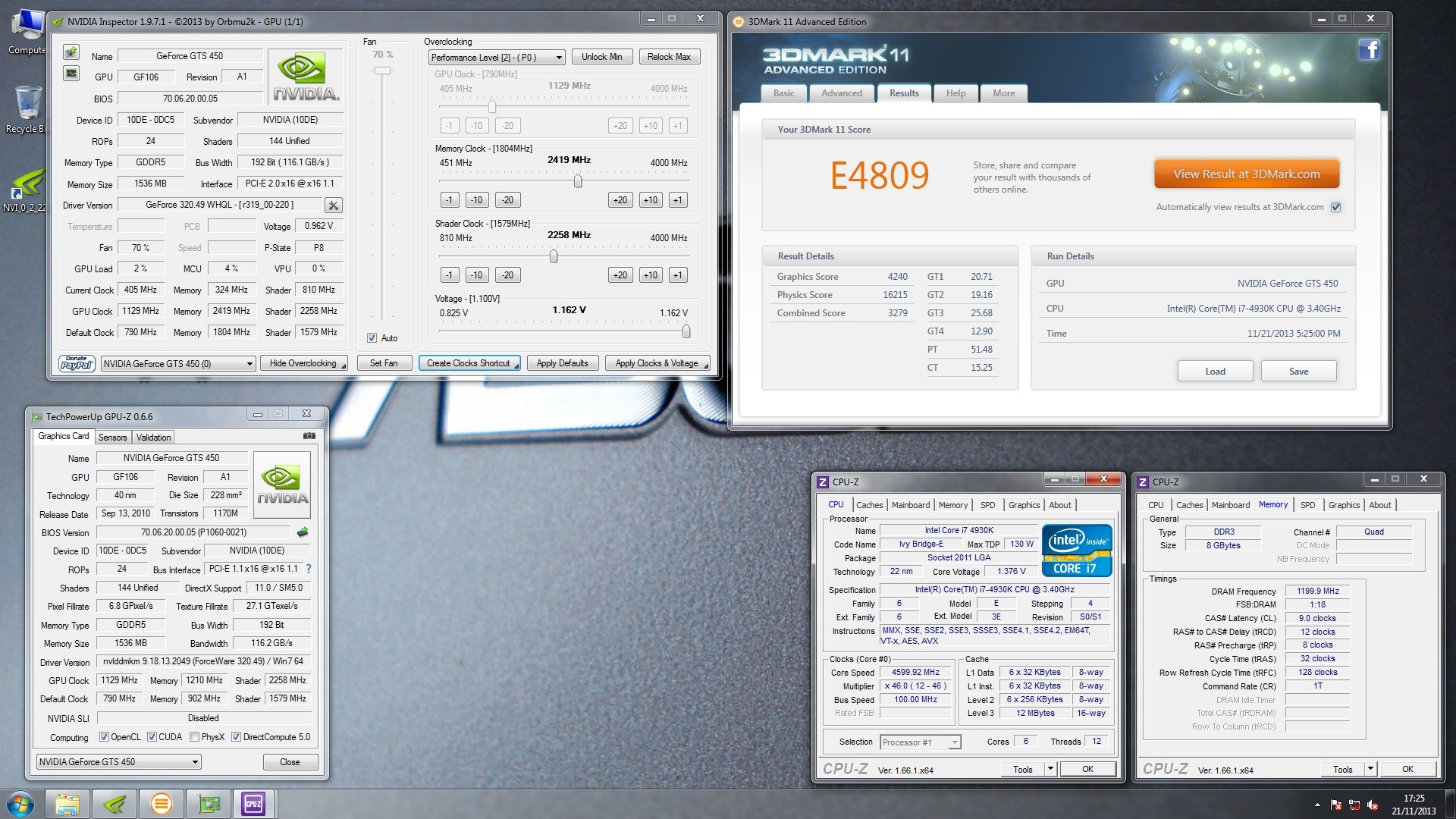Select the Recycle Bin desktop icon
The height and width of the screenshot is (819, 1456).
(x=27, y=110)
